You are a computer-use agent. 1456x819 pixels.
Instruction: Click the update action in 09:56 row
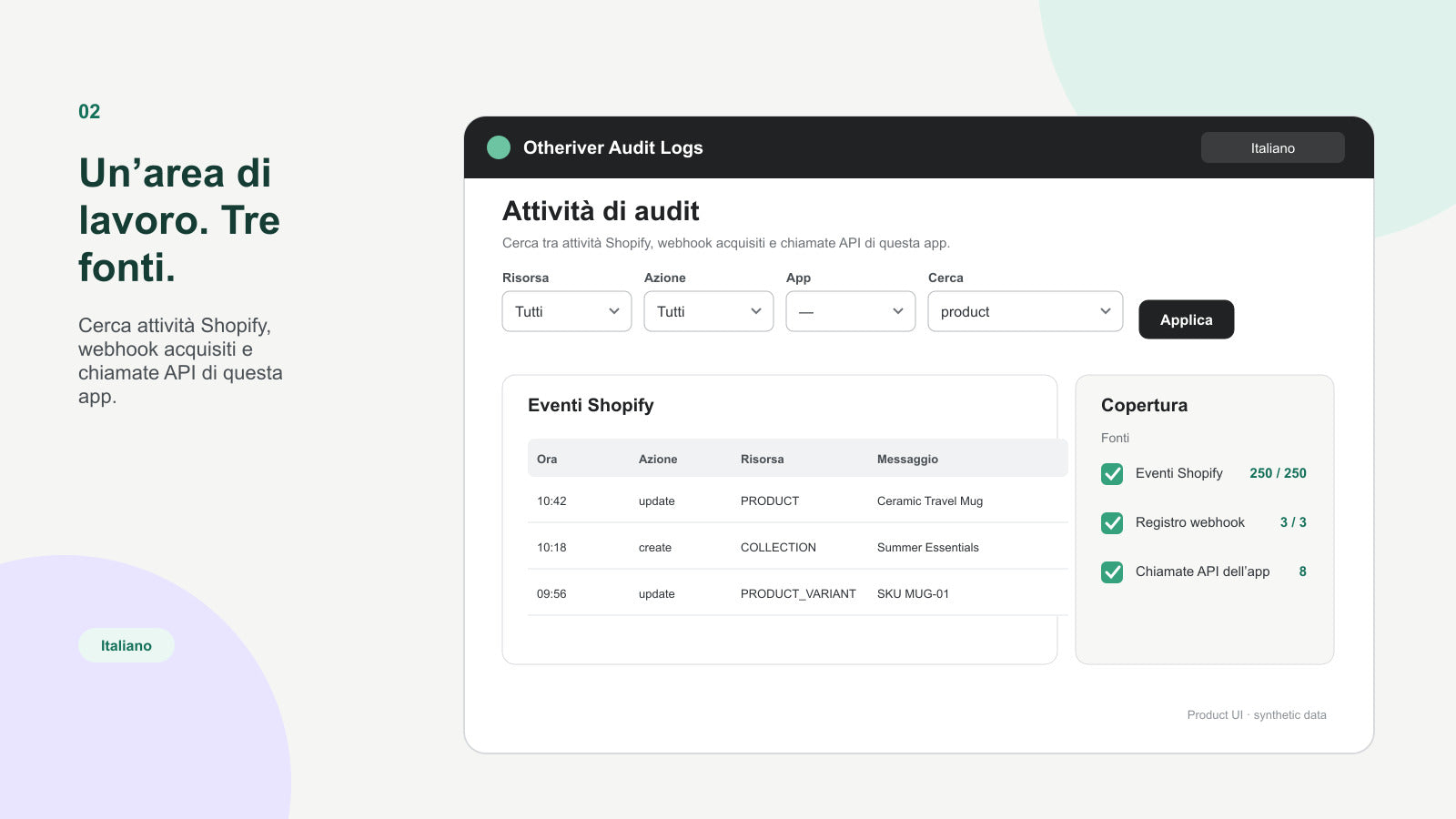coord(657,593)
